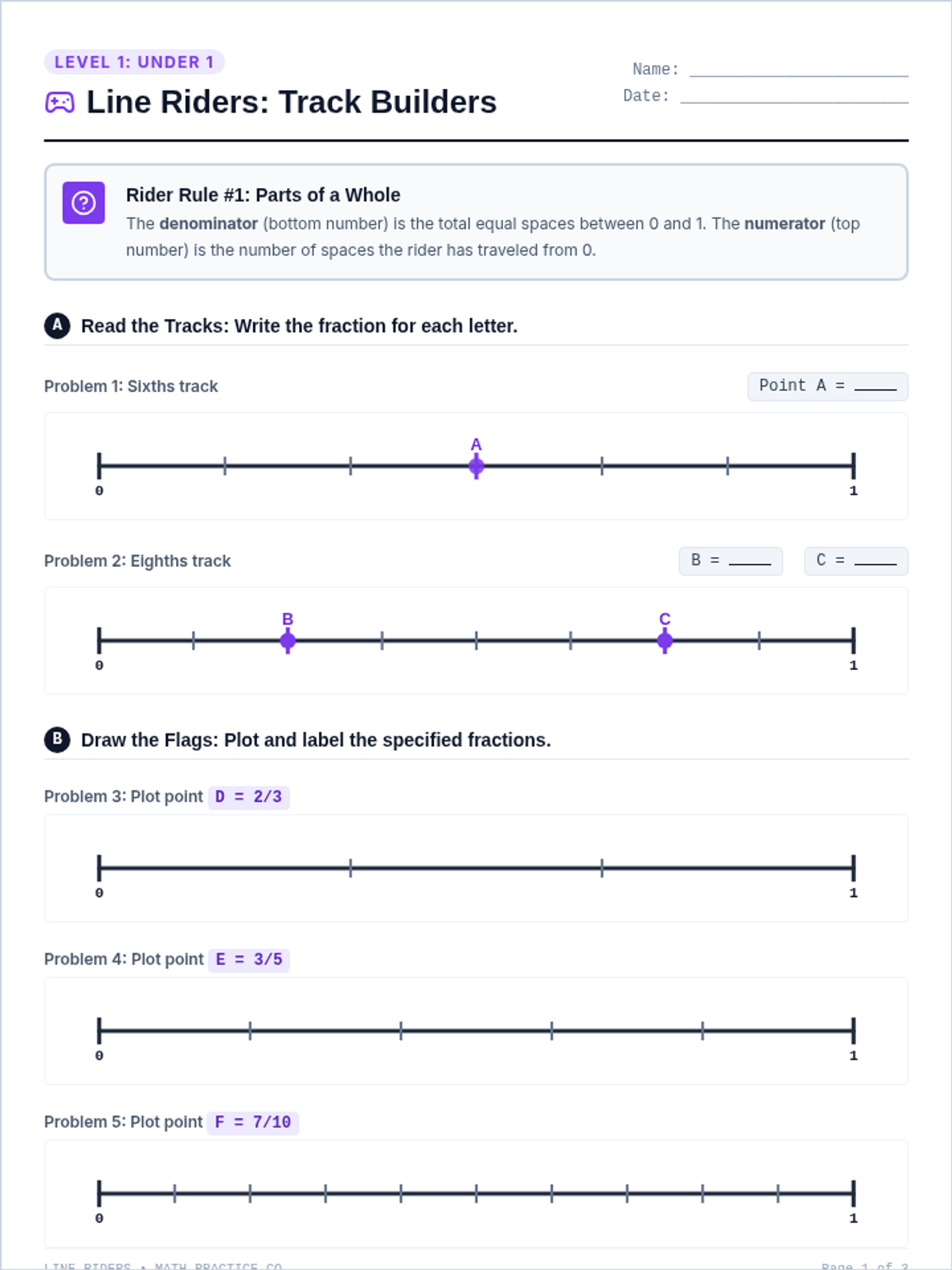Click the C = answer box
Image resolution: width=952 pixels, height=1270 pixels.
click(856, 561)
